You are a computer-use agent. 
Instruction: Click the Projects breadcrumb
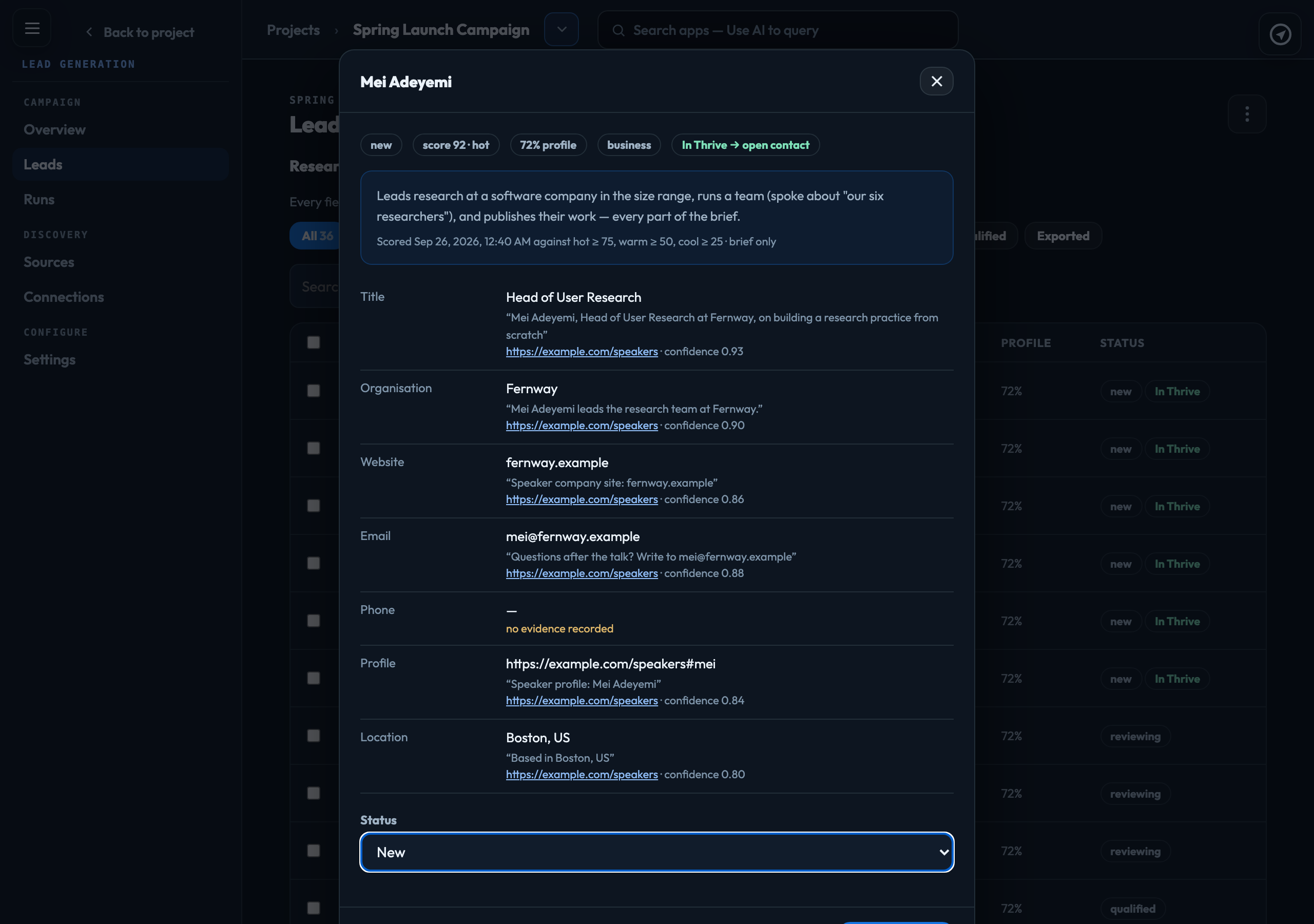pyautogui.click(x=293, y=30)
